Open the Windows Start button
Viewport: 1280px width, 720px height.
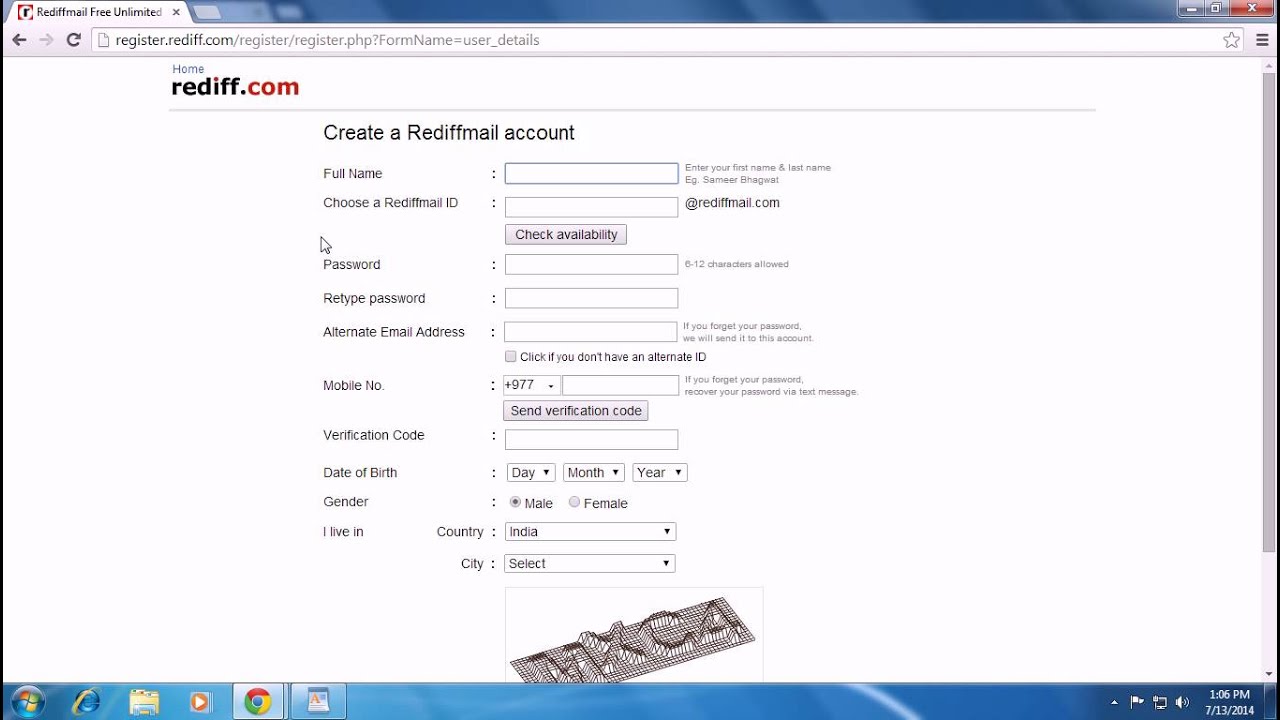(27, 701)
